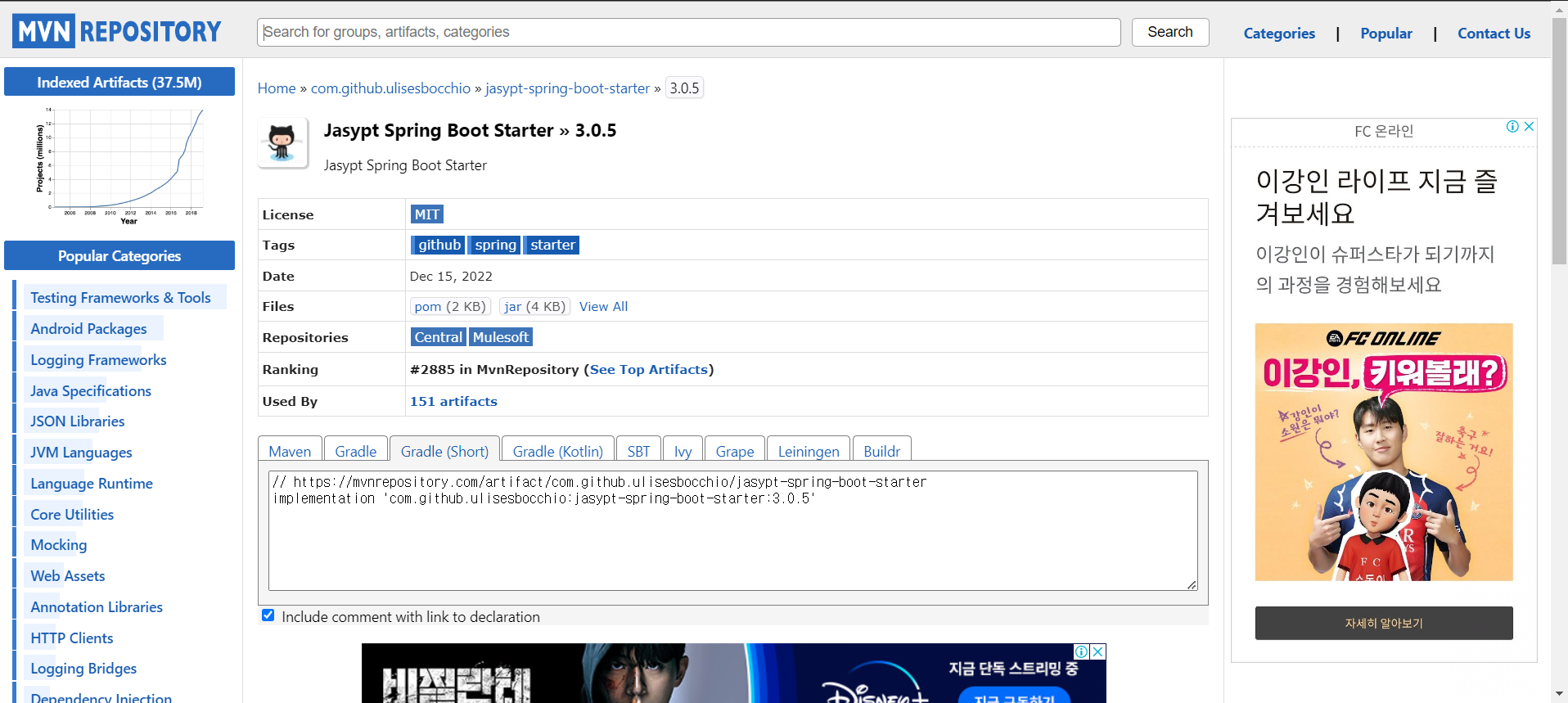Open com.github.ulisesbocchio breadcrumb link
The height and width of the screenshot is (703, 1568).
(x=390, y=88)
